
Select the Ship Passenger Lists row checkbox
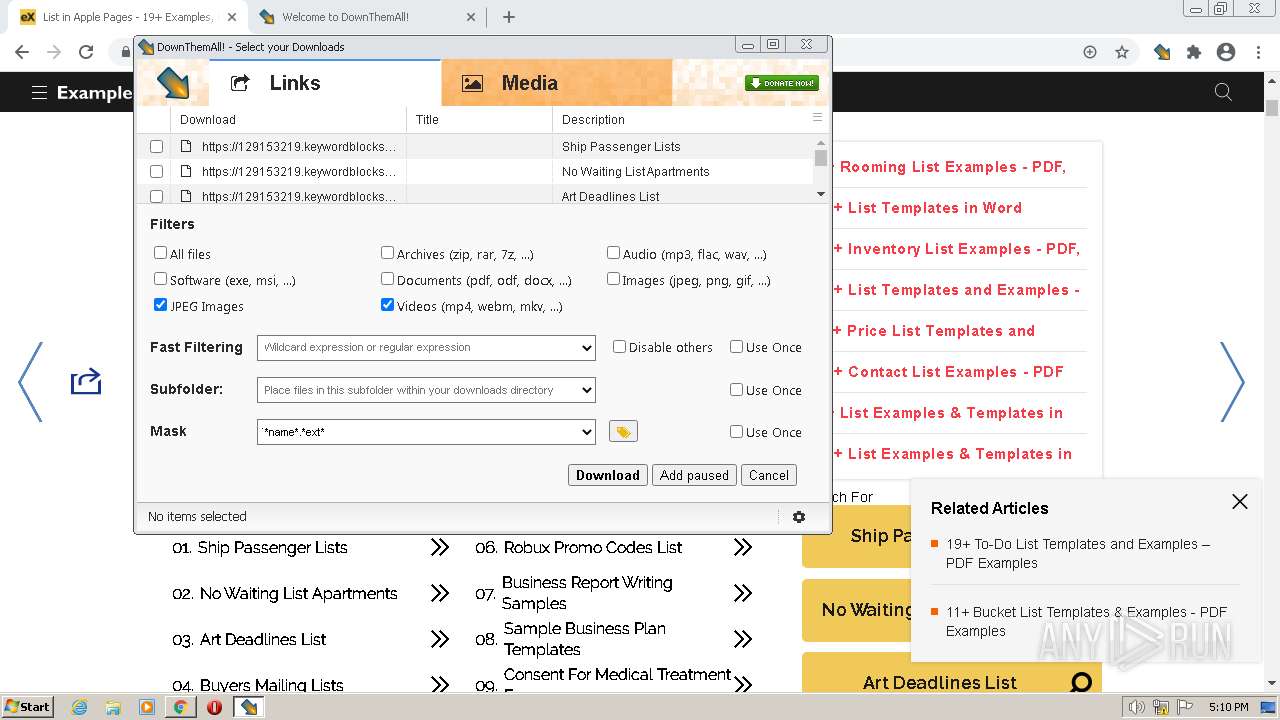156,146
